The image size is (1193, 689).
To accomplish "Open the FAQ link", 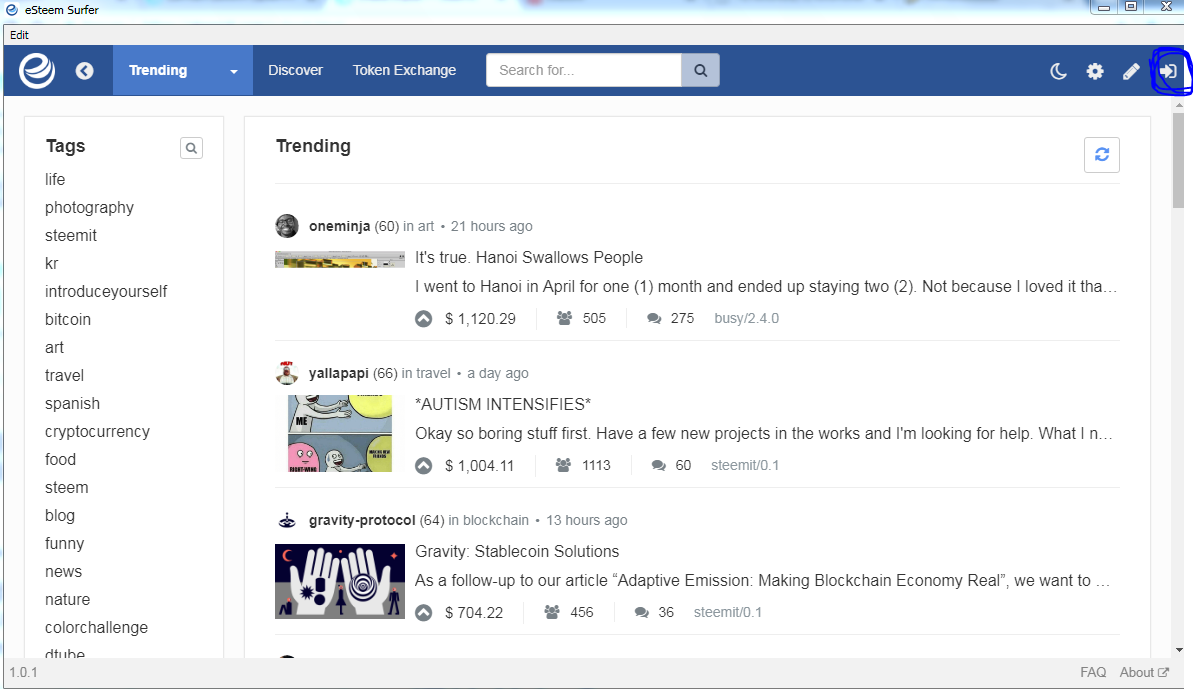I will tap(1093, 672).
